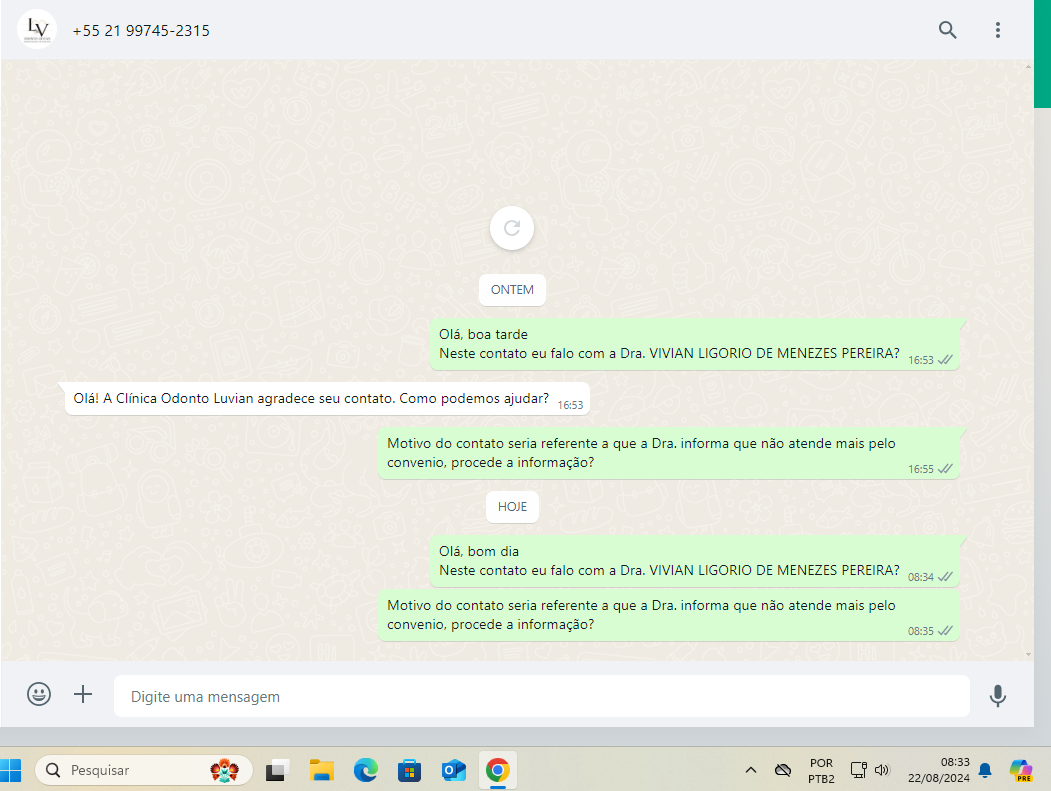Click the cloud sync tray icon
The image size is (1051, 791).
pos(782,770)
